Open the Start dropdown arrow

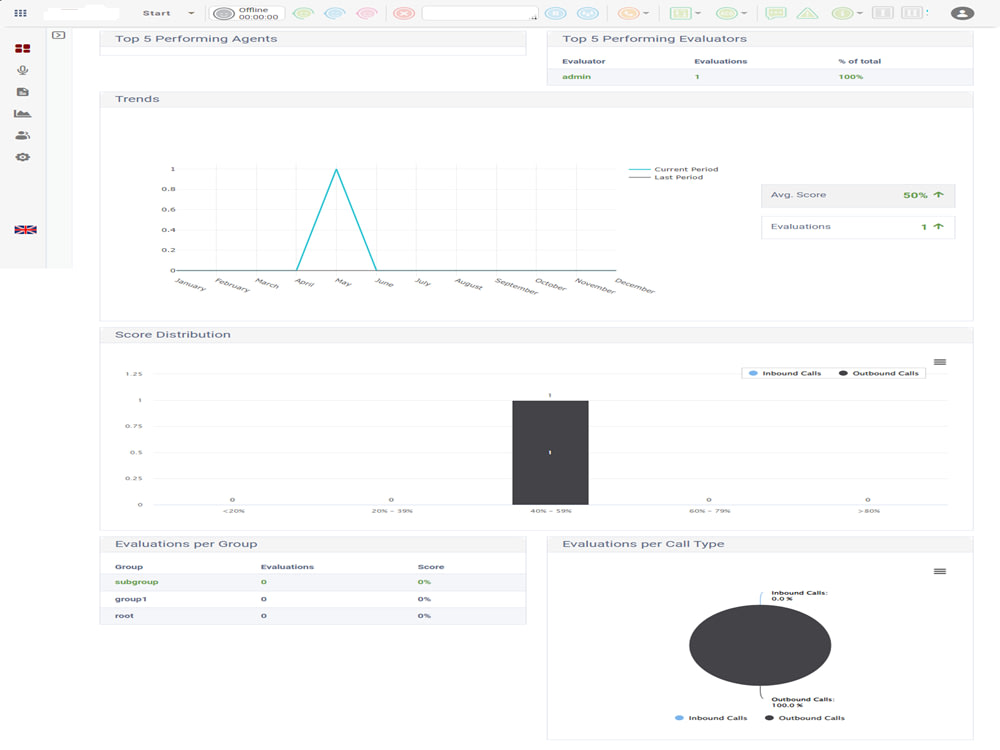tap(191, 13)
